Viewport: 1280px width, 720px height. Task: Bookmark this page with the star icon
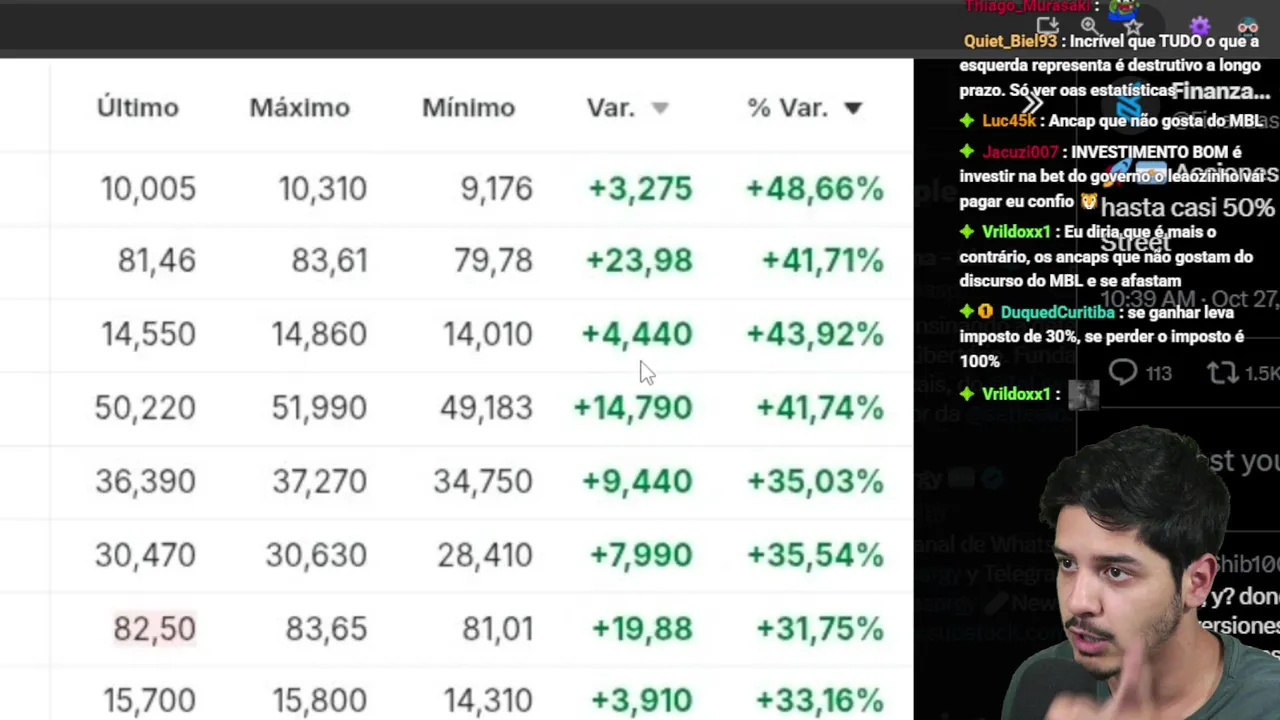click(x=1132, y=25)
